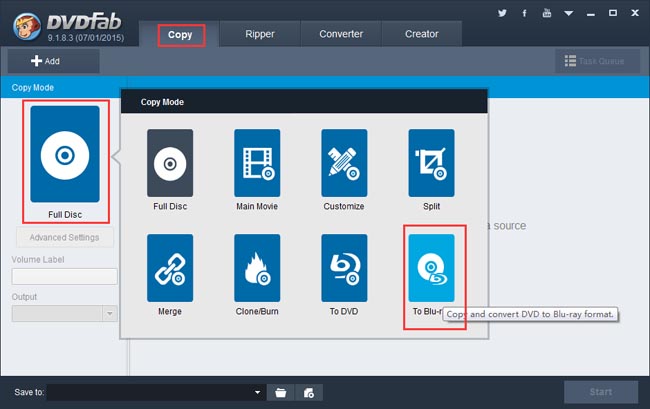Pick the Customize copy mode
The image size is (650, 409).
pos(344,163)
